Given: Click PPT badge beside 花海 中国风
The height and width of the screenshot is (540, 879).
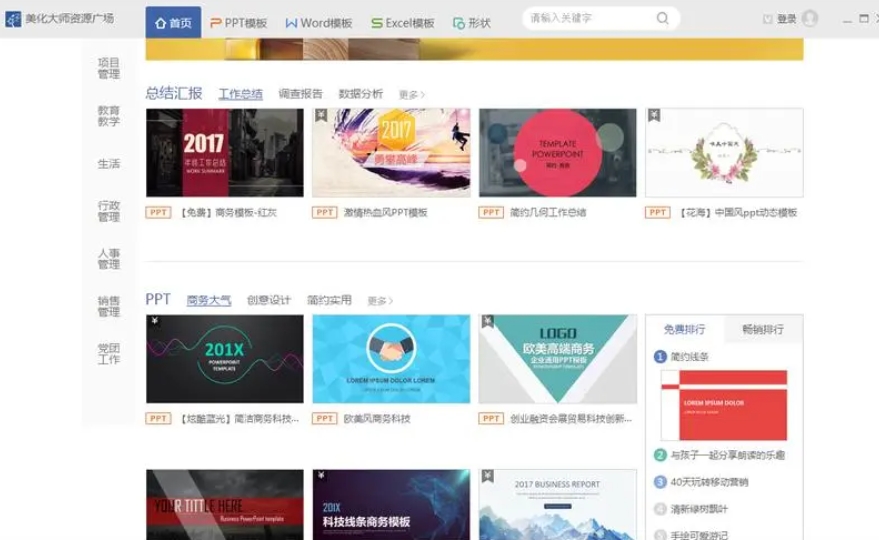Looking at the screenshot, I should 658,213.
